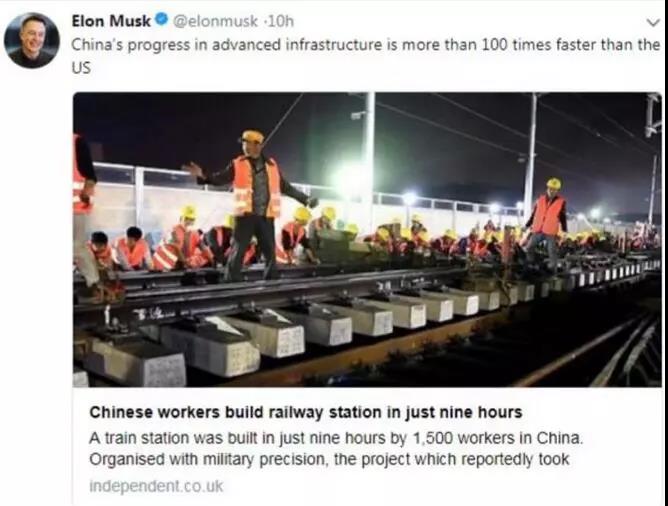Click the blue verified badge
668x506 pixels.
161,20
